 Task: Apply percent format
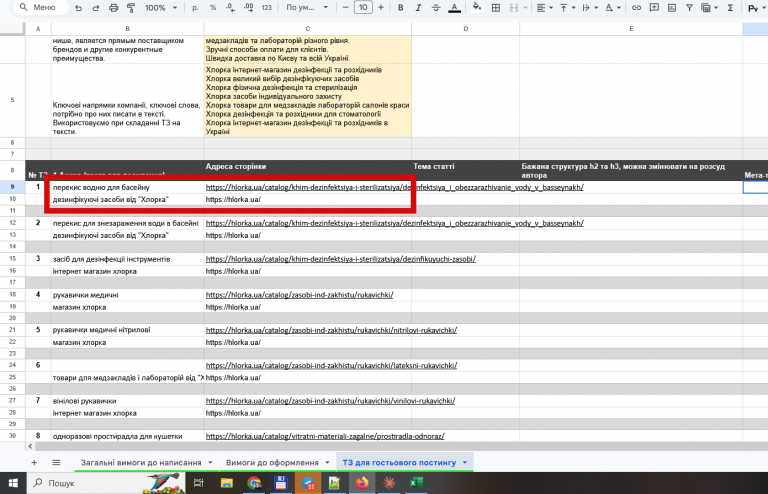[x=213, y=8]
